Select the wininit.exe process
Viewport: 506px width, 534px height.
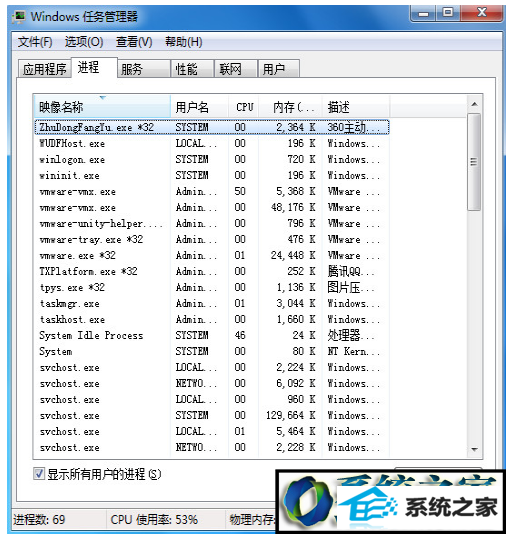[x=212, y=175]
